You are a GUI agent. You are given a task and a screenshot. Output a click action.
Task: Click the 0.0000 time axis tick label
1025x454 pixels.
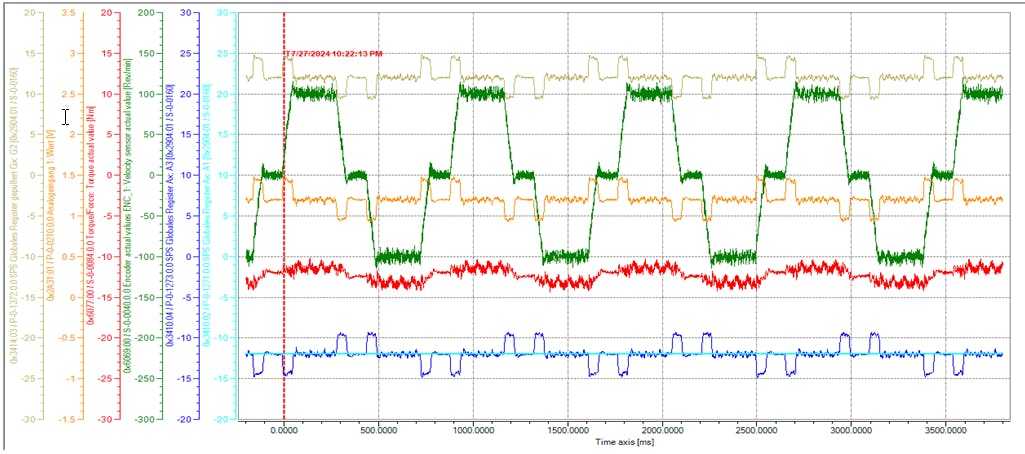286,429
